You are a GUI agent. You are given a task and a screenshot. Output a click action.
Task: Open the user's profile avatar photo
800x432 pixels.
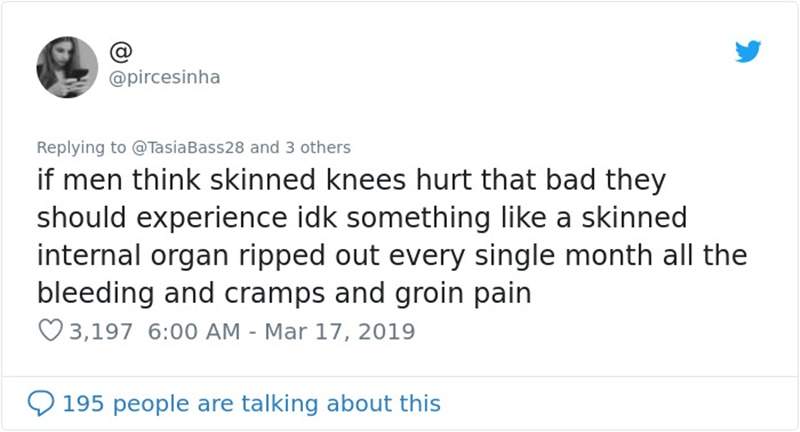67,68
